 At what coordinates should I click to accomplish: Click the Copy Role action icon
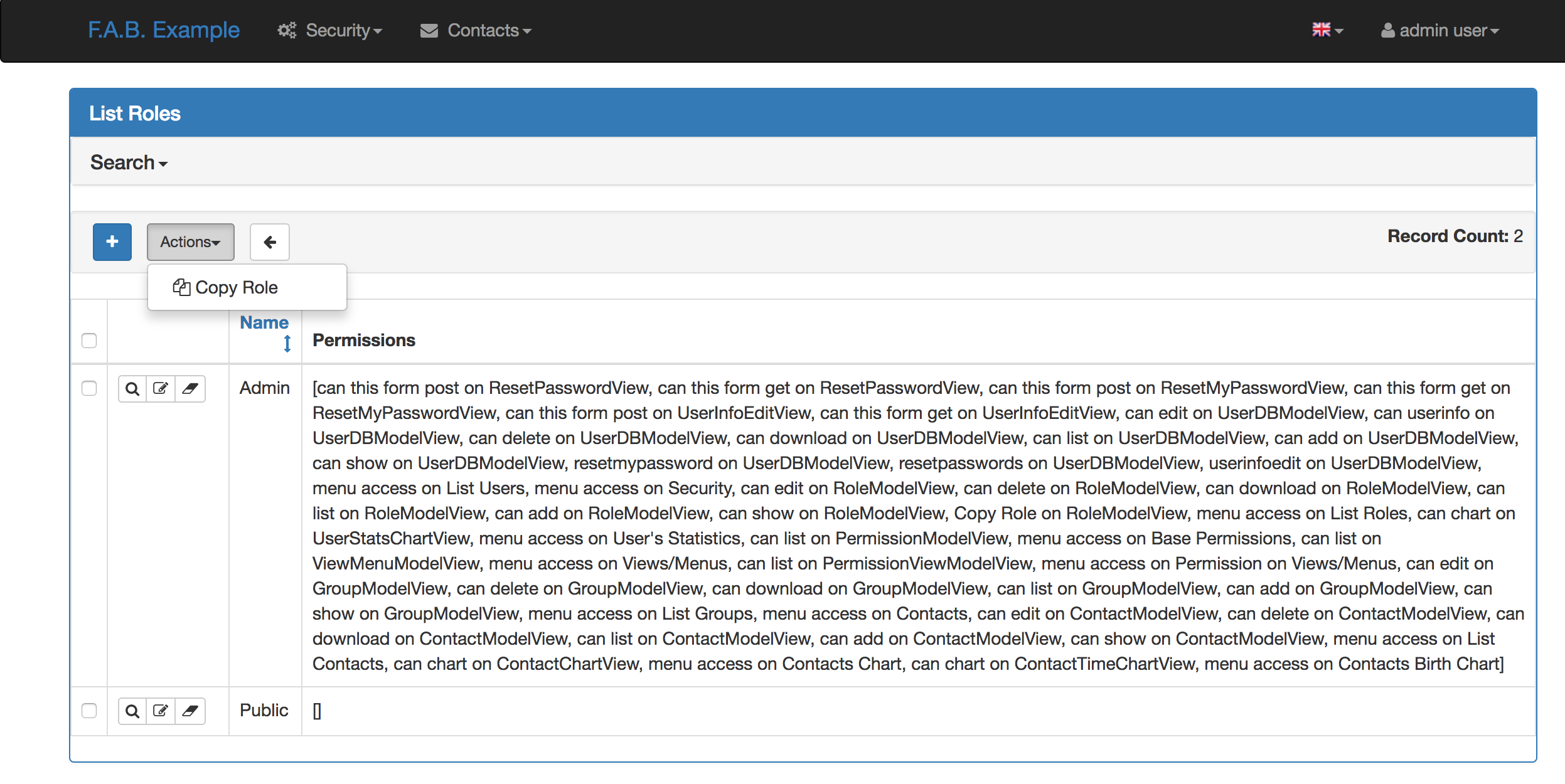point(181,287)
